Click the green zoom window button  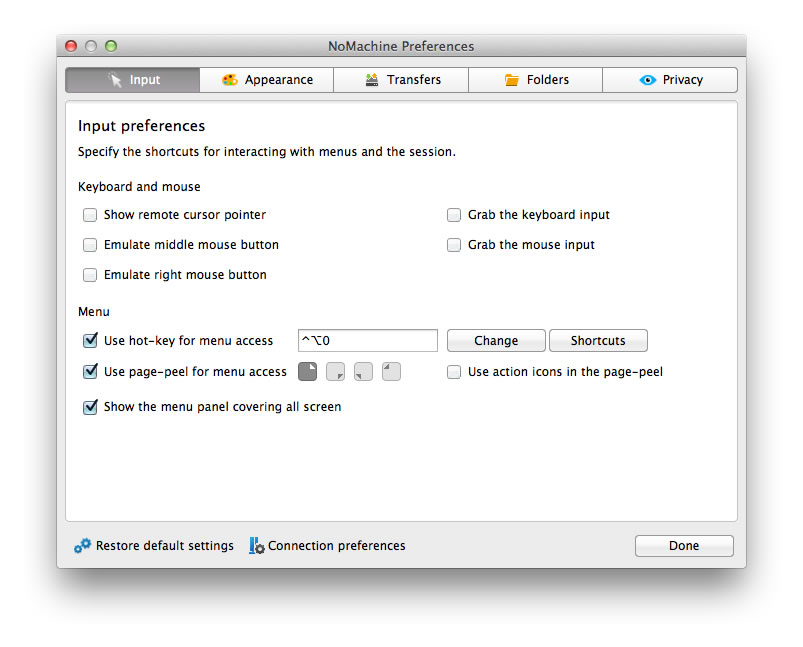(x=111, y=46)
